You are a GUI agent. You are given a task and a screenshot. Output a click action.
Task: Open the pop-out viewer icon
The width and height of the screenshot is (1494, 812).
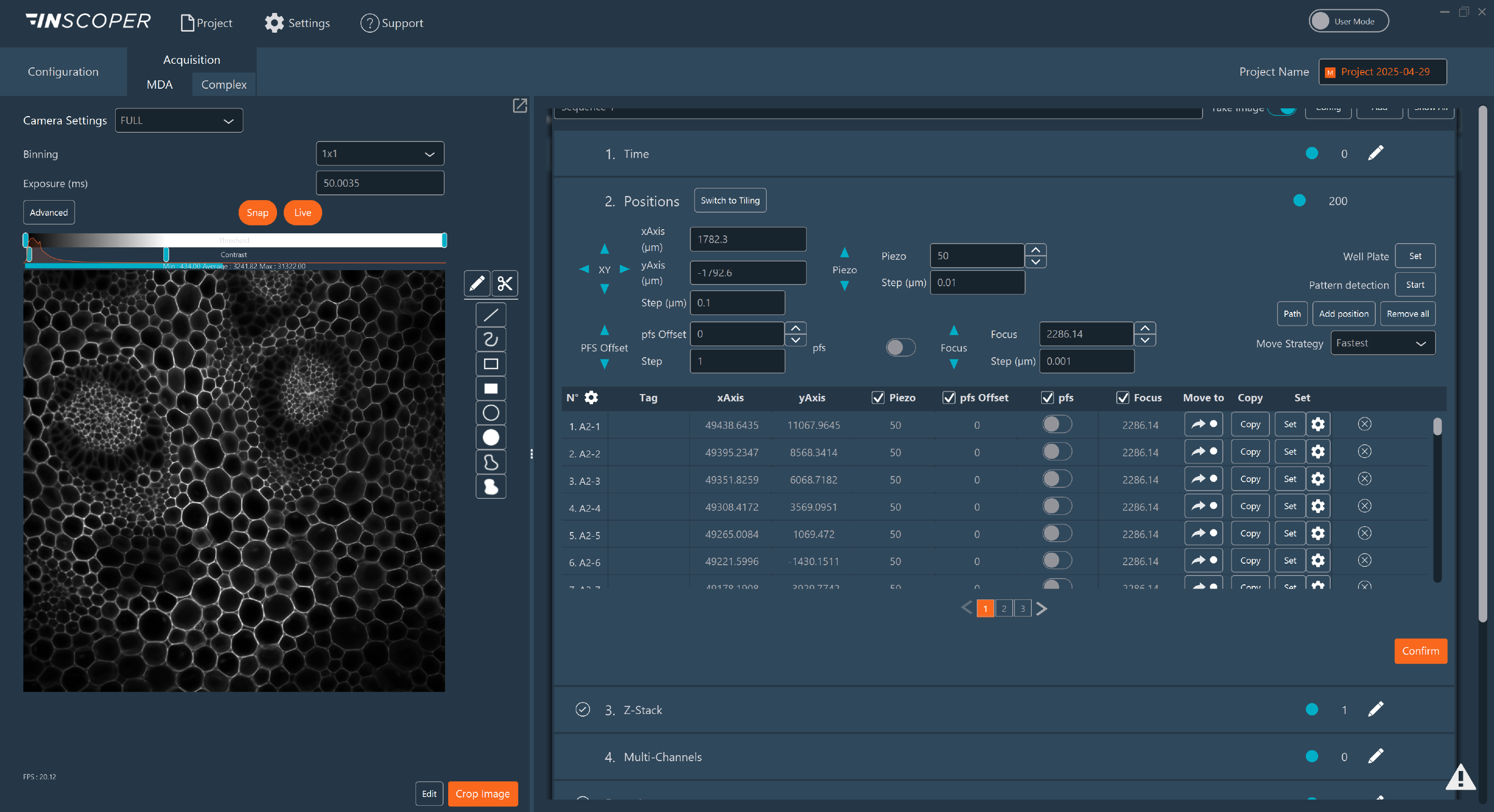coord(520,105)
